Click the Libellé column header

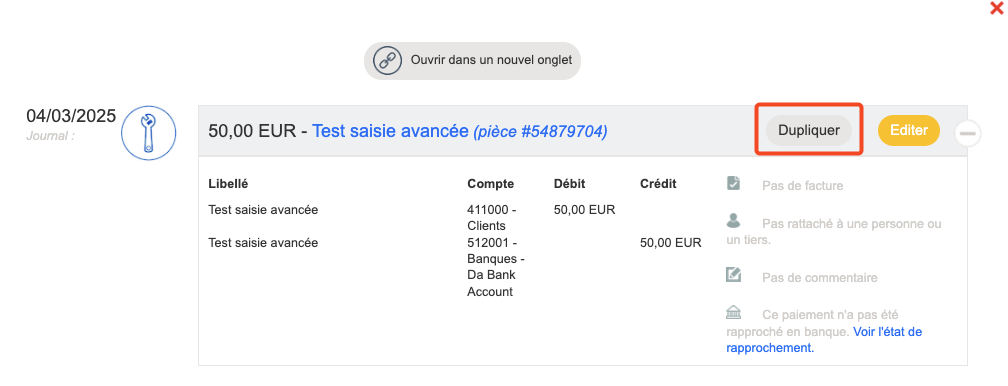point(228,183)
